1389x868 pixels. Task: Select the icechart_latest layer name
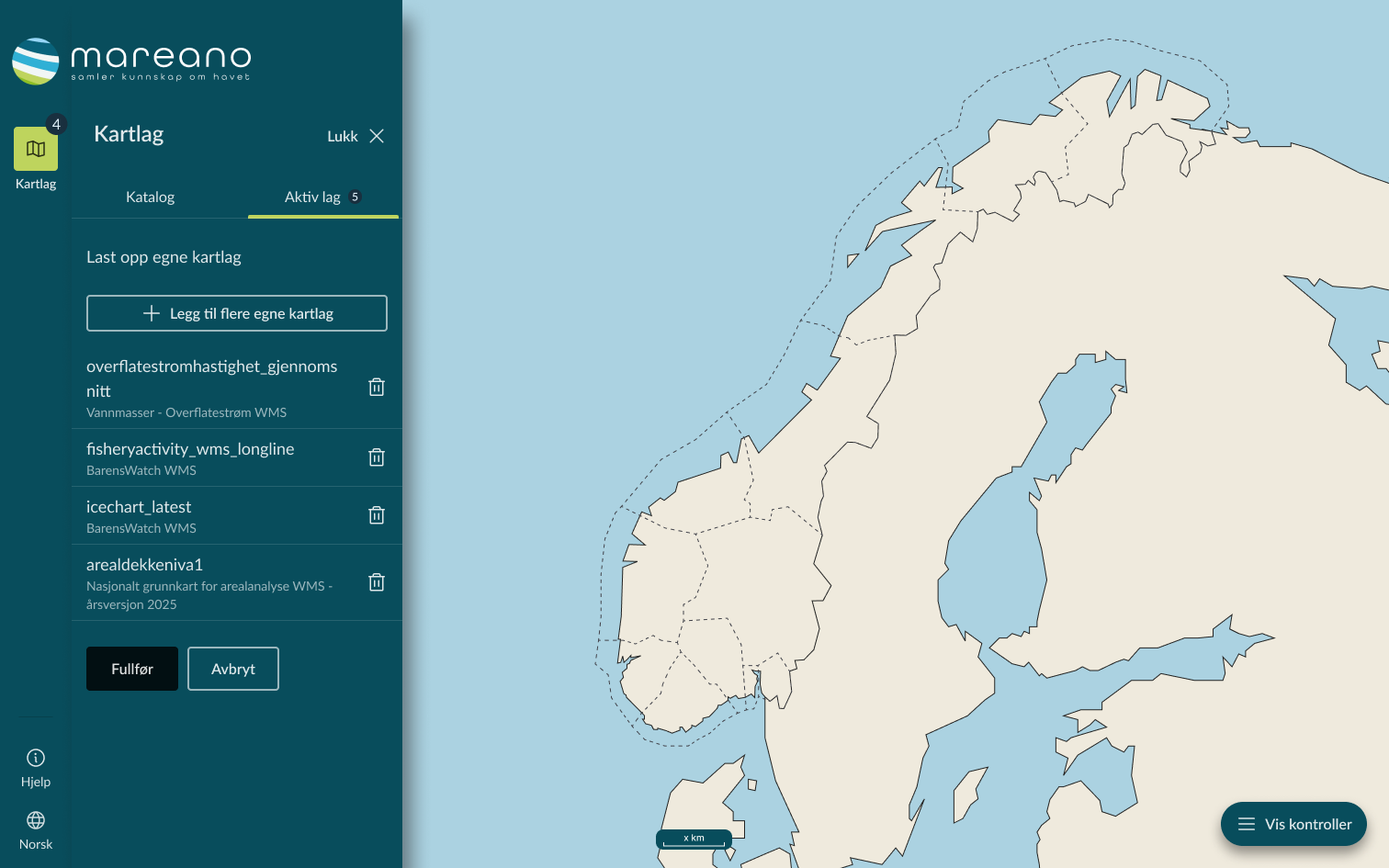139,506
